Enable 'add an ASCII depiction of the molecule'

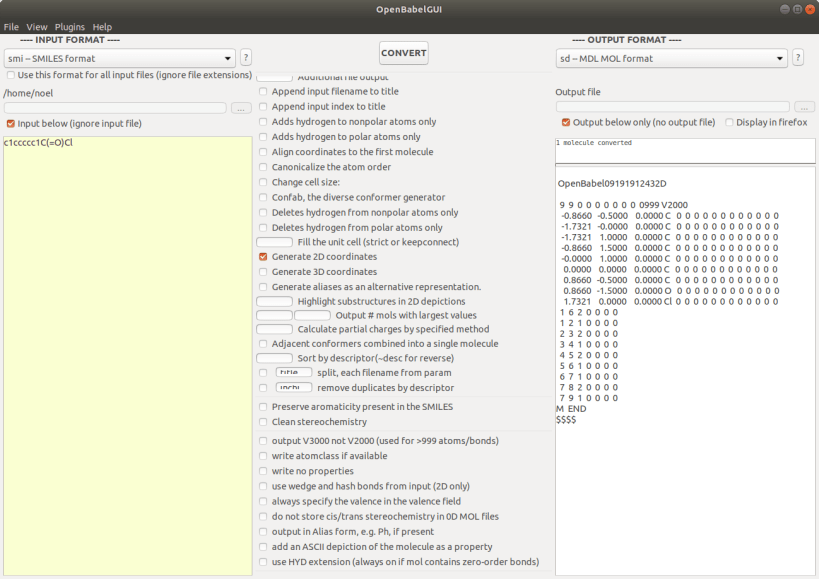[263, 547]
